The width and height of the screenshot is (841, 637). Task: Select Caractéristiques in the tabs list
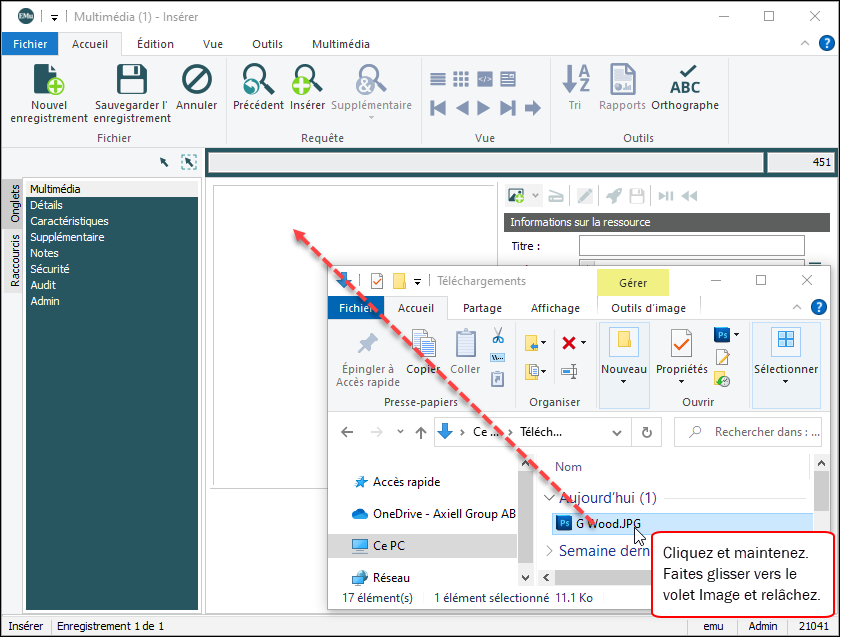click(x=69, y=221)
